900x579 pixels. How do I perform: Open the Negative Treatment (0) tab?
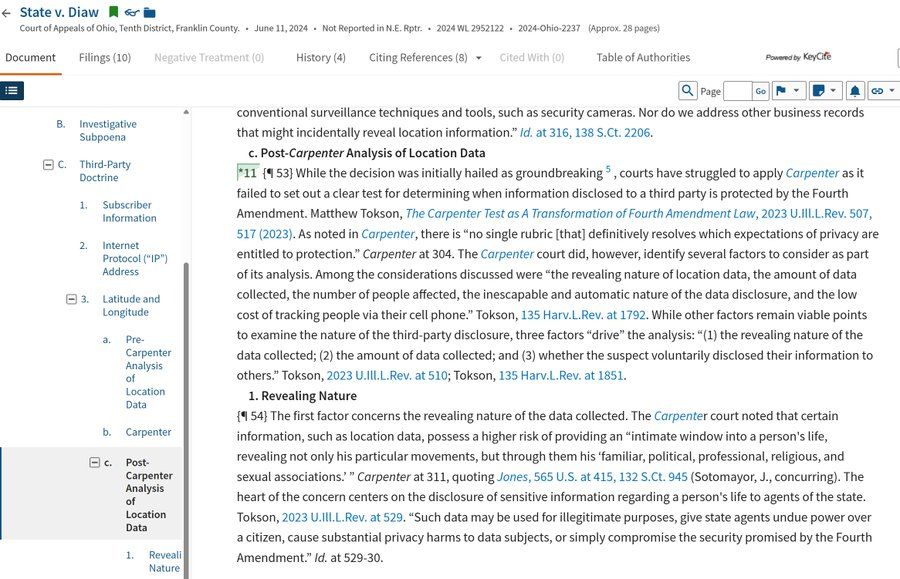(x=209, y=57)
